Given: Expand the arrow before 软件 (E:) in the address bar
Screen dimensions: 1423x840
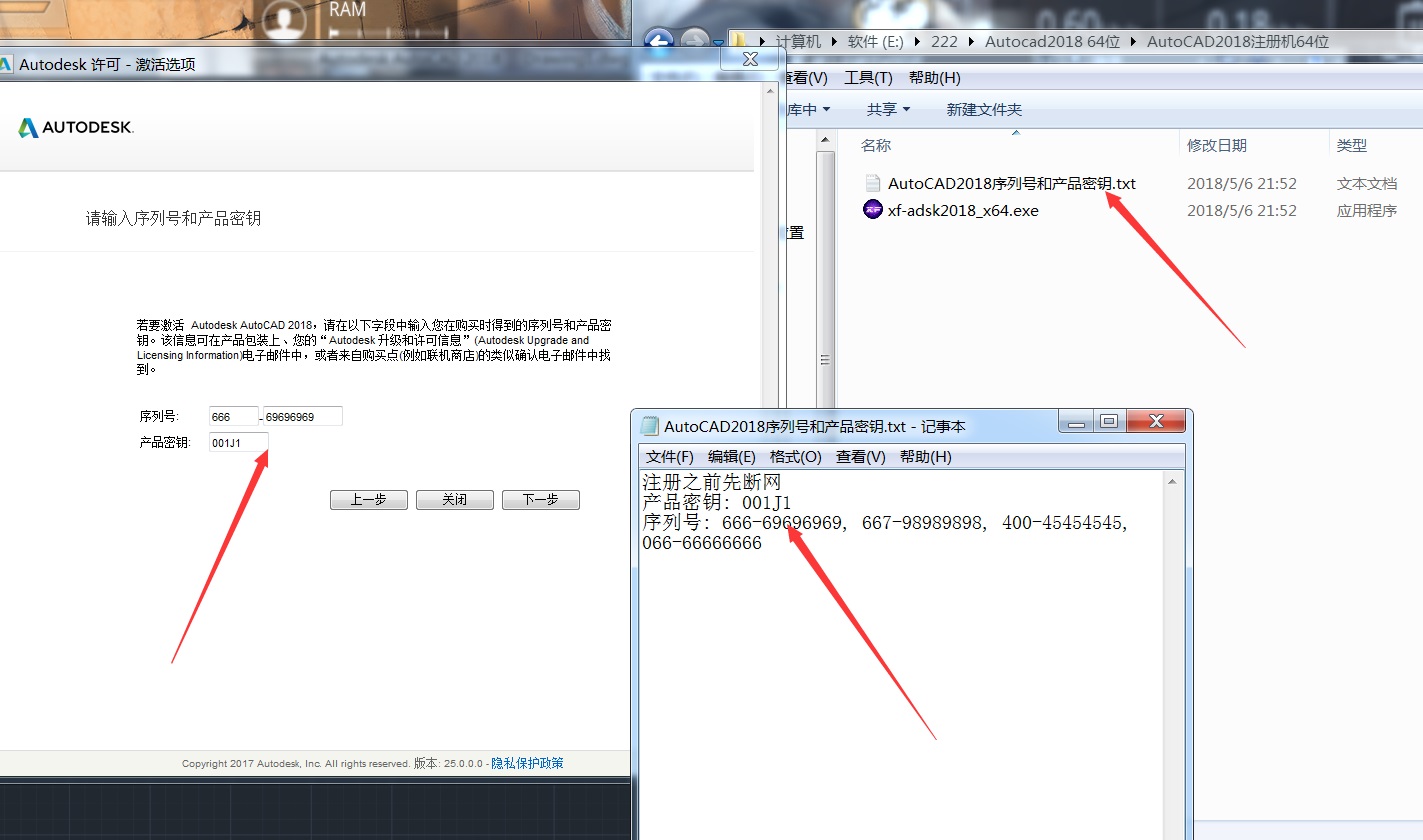Looking at the screenshot, I should click(835, 42).
